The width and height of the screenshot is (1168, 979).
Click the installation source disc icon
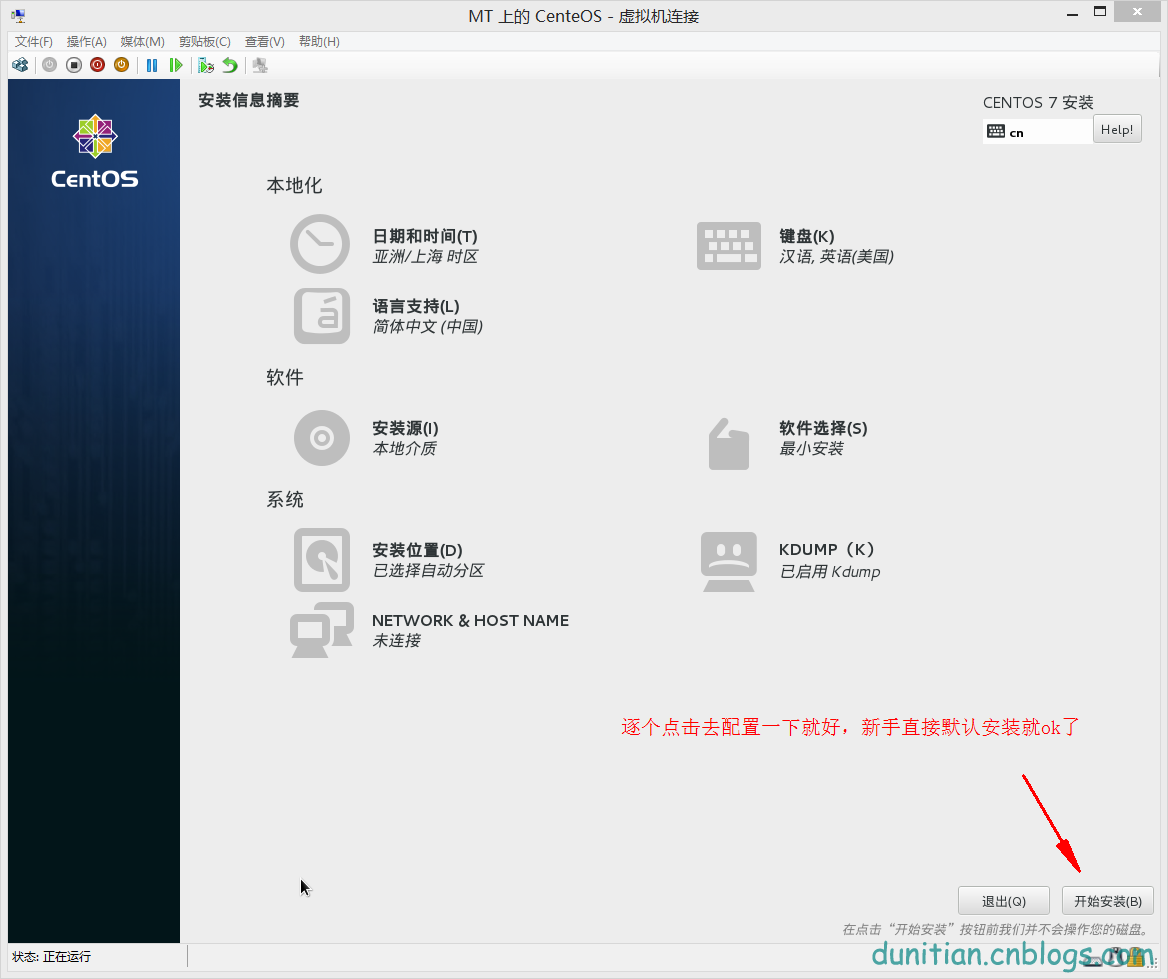(x=322, y=438)
